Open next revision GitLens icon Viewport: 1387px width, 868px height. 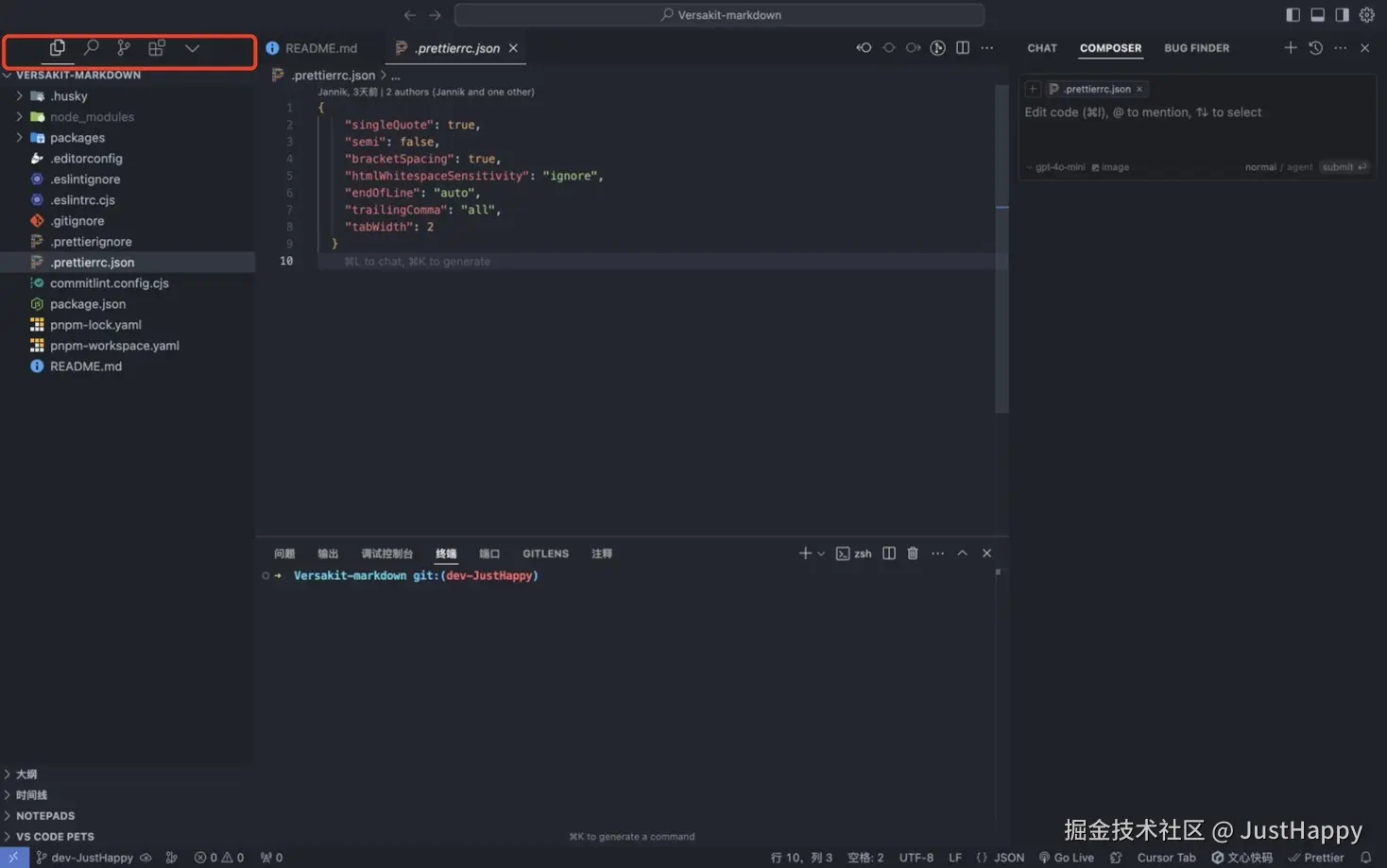(913, 47)
